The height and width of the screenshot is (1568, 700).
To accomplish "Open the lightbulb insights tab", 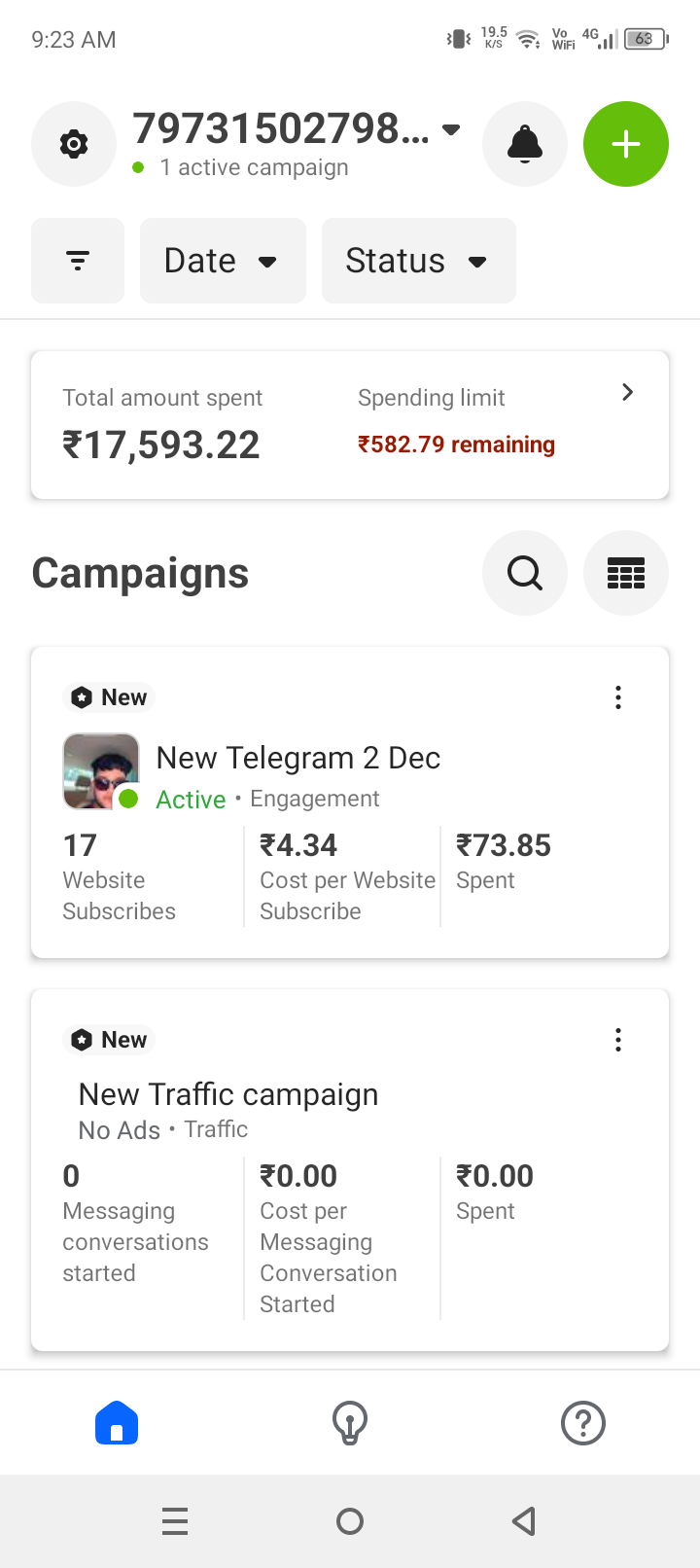I will coord(350,1423).
